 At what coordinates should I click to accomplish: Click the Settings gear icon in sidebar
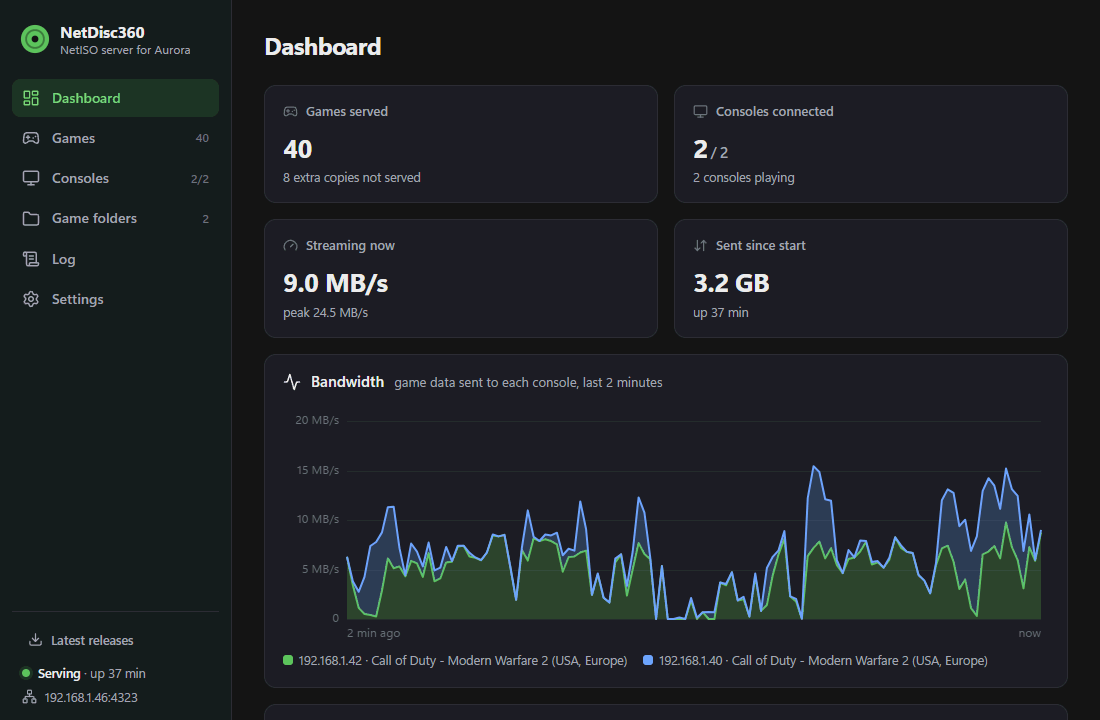tap(31, 299)
